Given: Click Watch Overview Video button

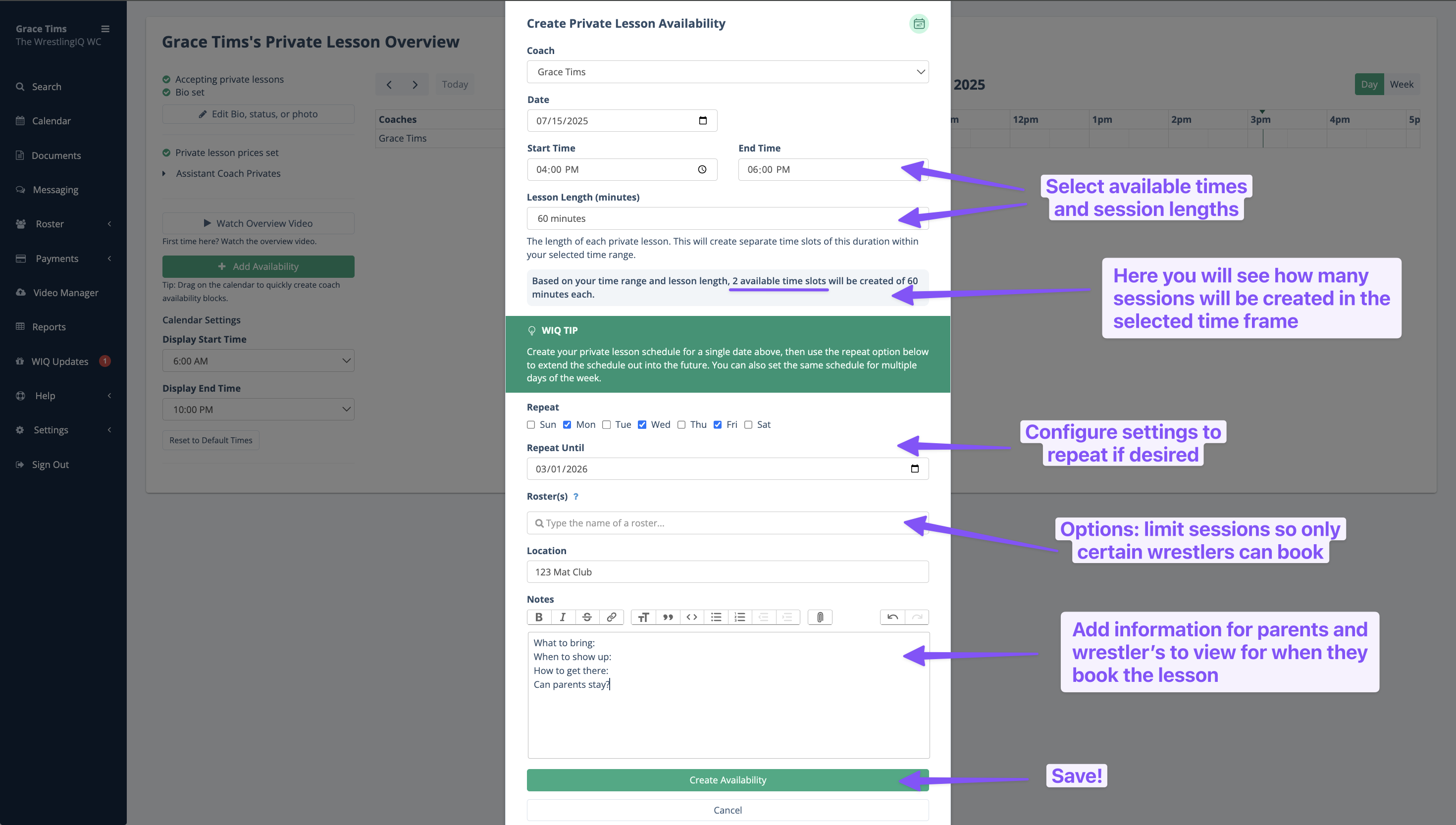Looking at the screenshot, I should coord(259,223).
